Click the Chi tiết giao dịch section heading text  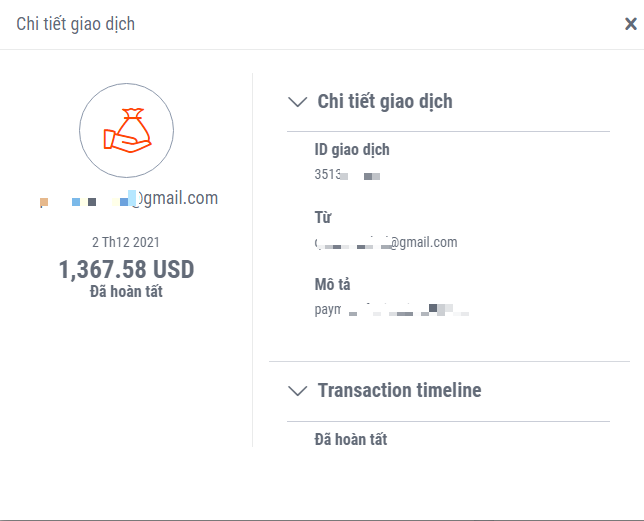pyautogui.click(x=385, y=101)
